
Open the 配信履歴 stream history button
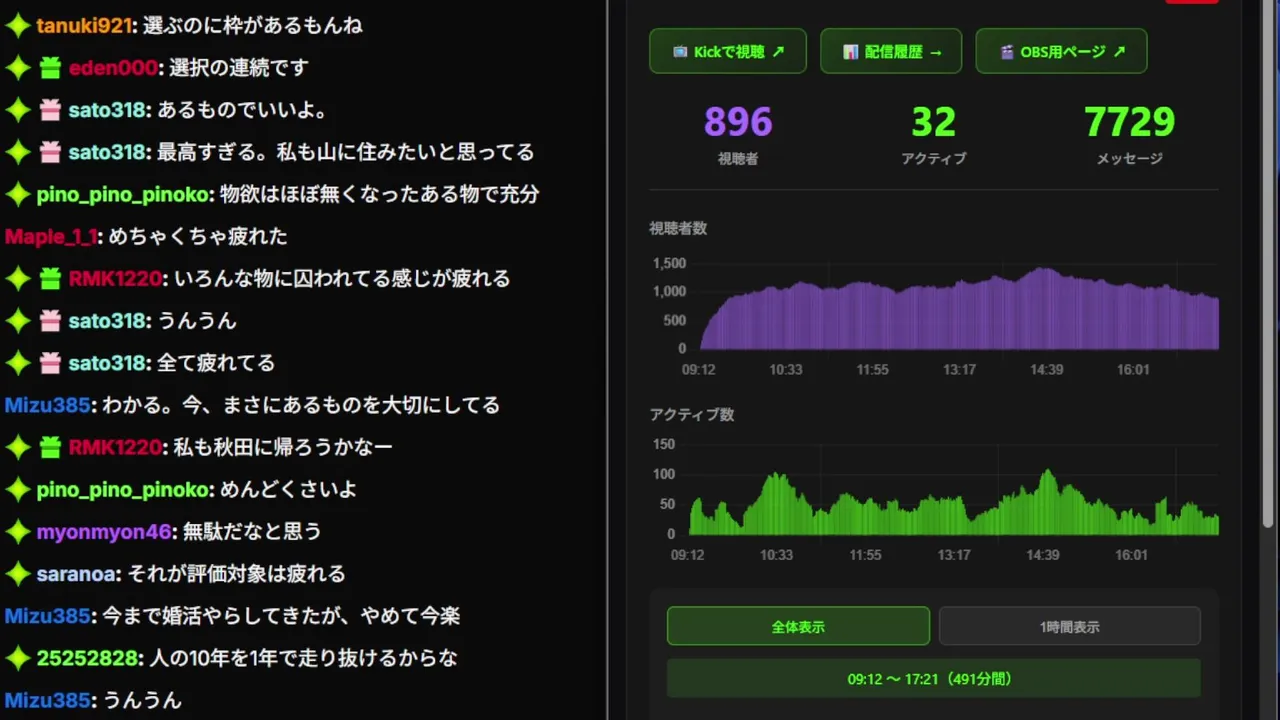click(x=891, y=51)
